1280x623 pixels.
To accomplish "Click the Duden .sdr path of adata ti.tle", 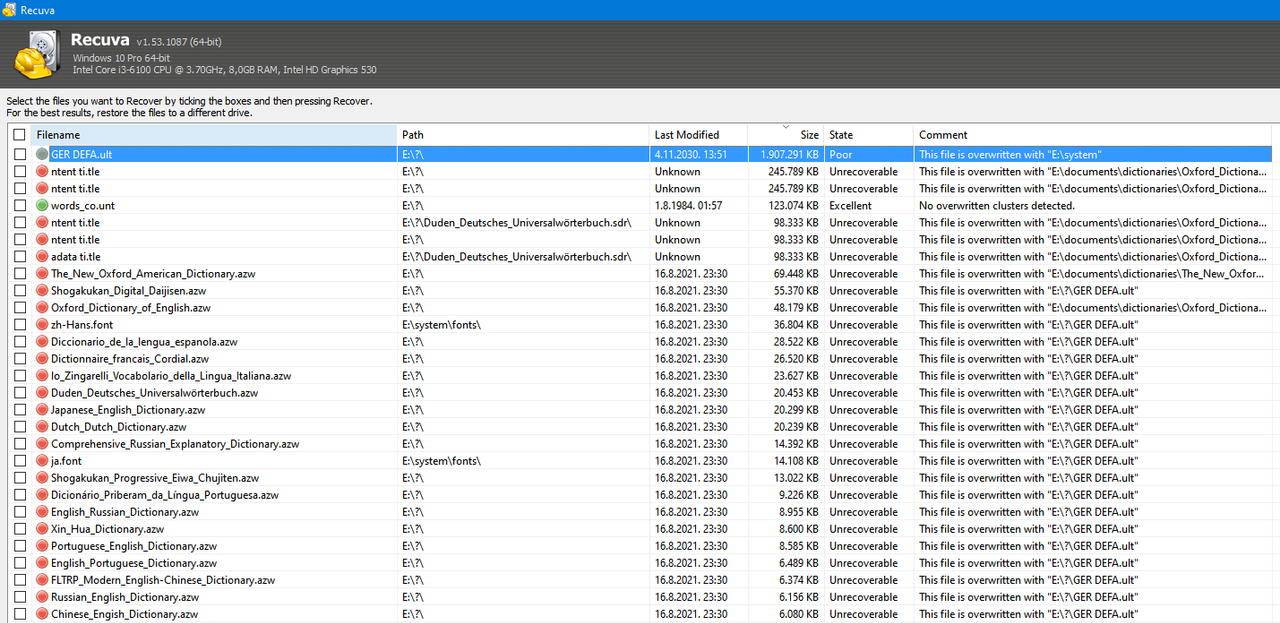I will 516,257.
